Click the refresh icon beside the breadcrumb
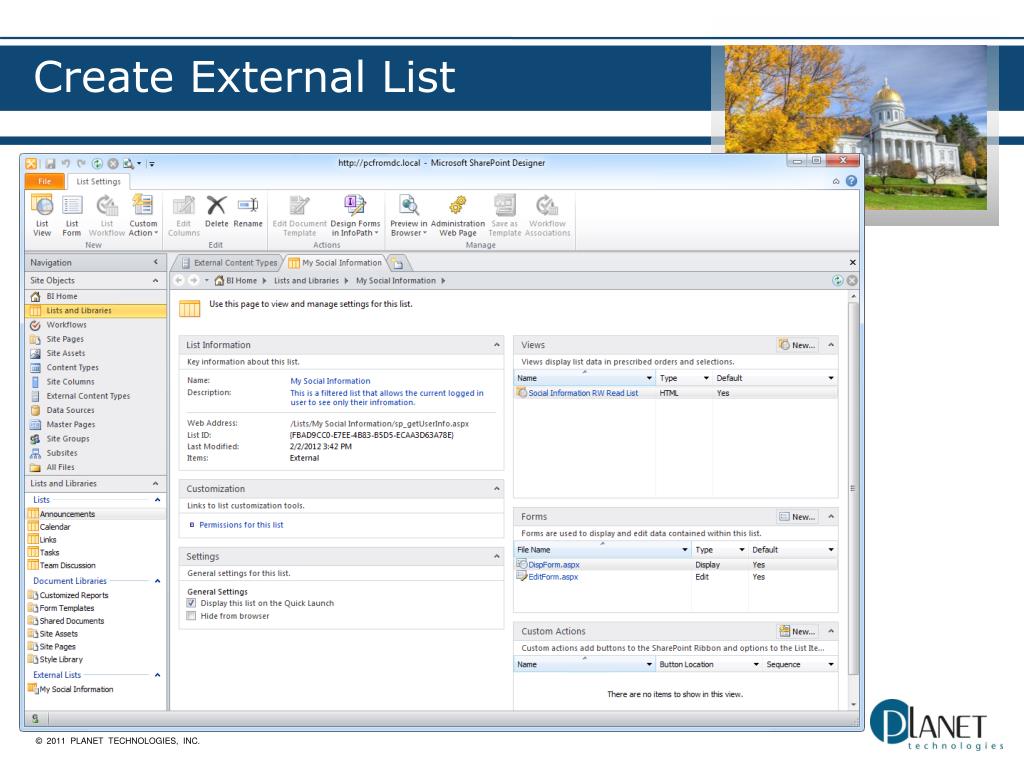The image size is (1024, 768). click(x=838, y=281)
